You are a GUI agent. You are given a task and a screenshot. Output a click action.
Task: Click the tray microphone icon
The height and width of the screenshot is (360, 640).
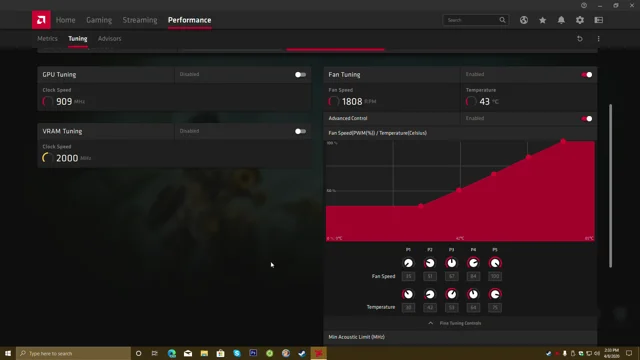[x=565, y=353]
